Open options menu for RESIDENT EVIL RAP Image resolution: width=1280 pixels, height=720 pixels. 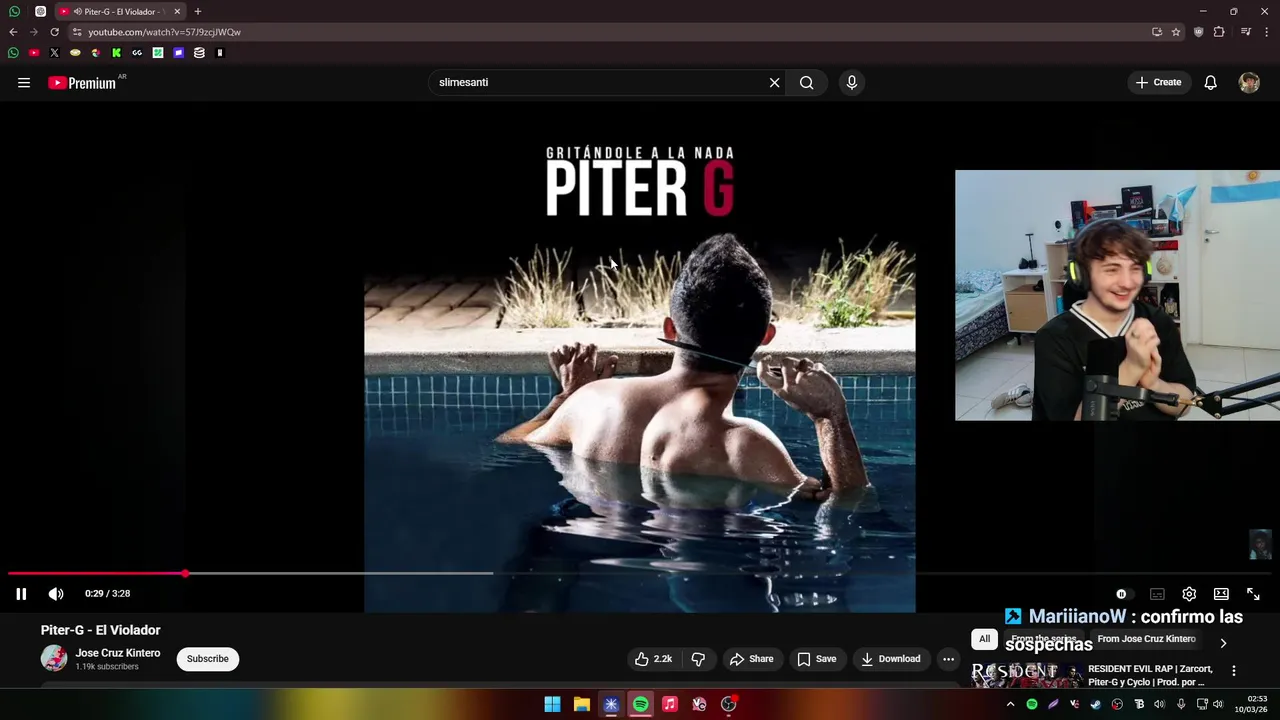(1233, 671)
